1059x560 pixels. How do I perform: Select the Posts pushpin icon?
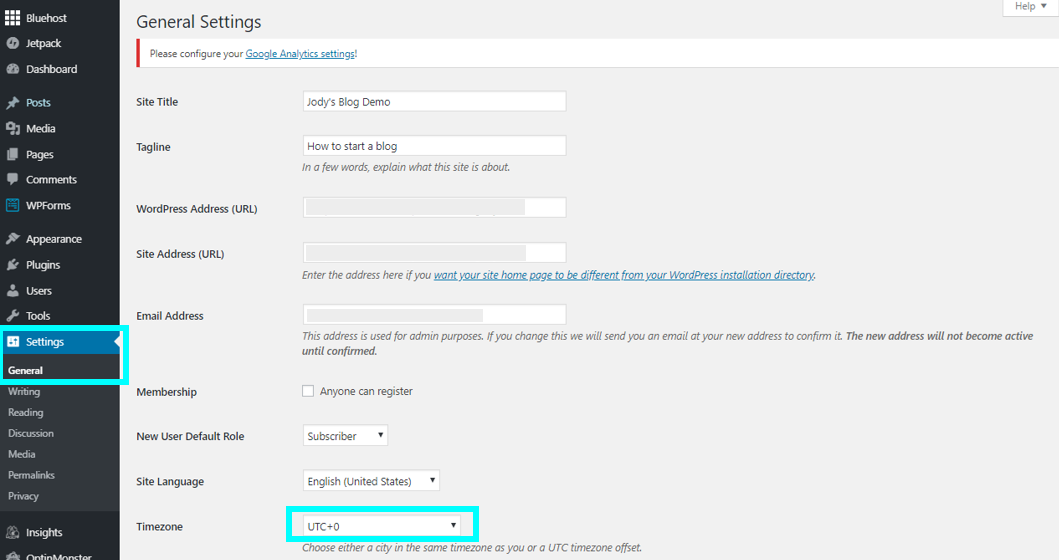click(x=12, y=103)
